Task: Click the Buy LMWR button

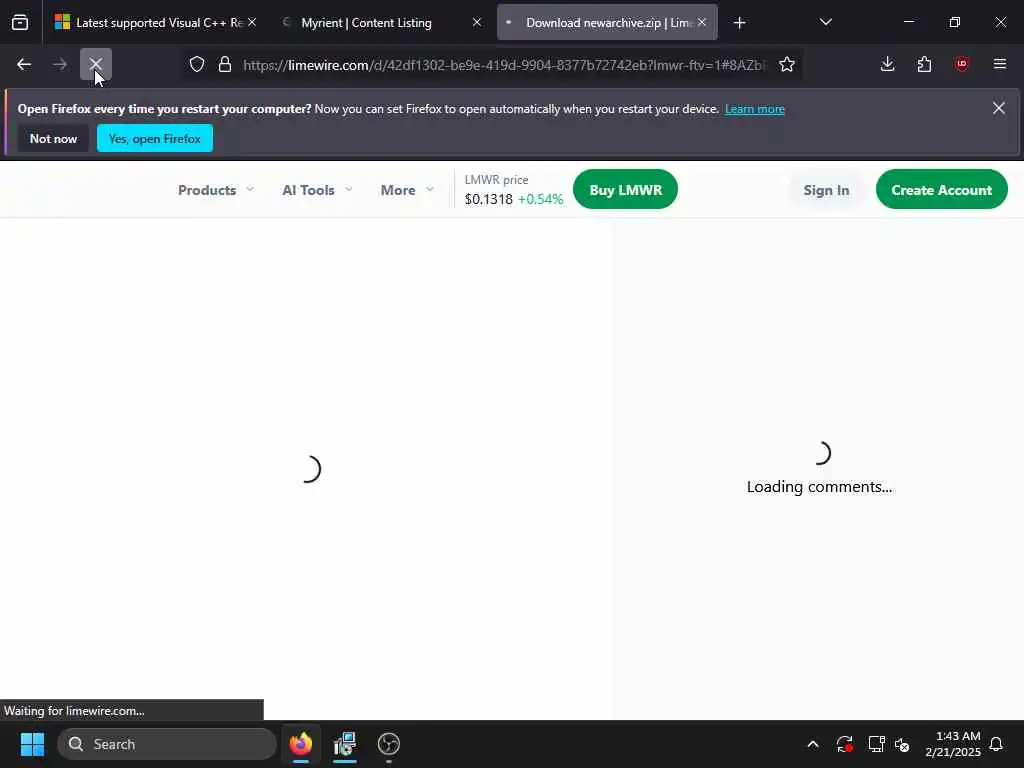Action: click(x=625, y=190)
